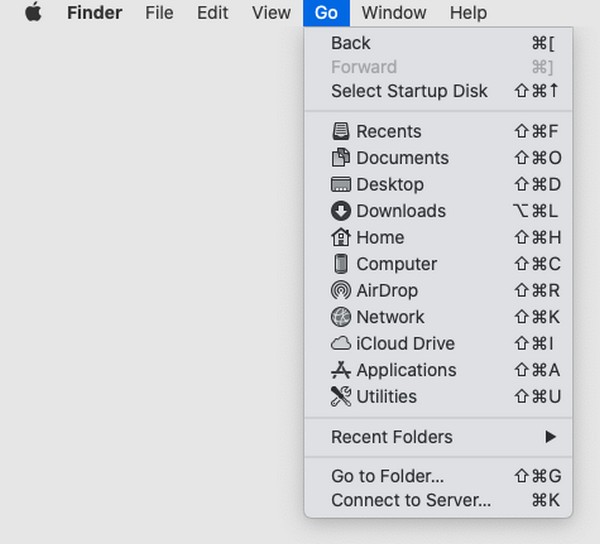
Task: Click the Computer tower icon
Action: [x=341, y=264]
